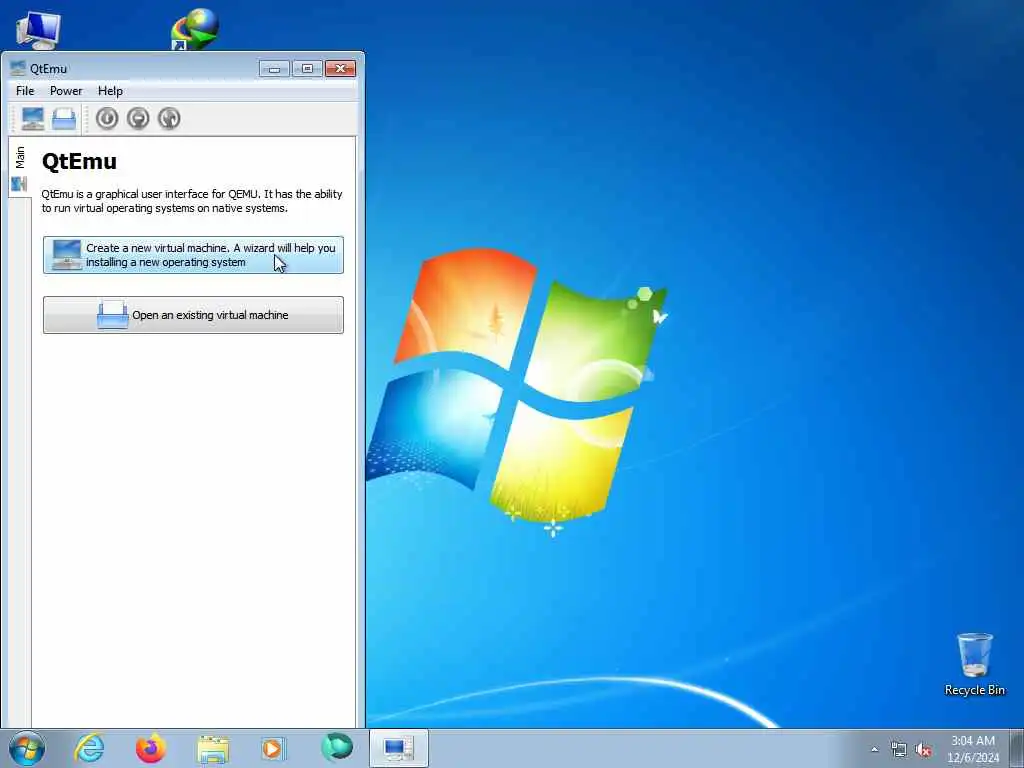
Task: Click the QtEmu title bar icon
Action: (18, 68)
